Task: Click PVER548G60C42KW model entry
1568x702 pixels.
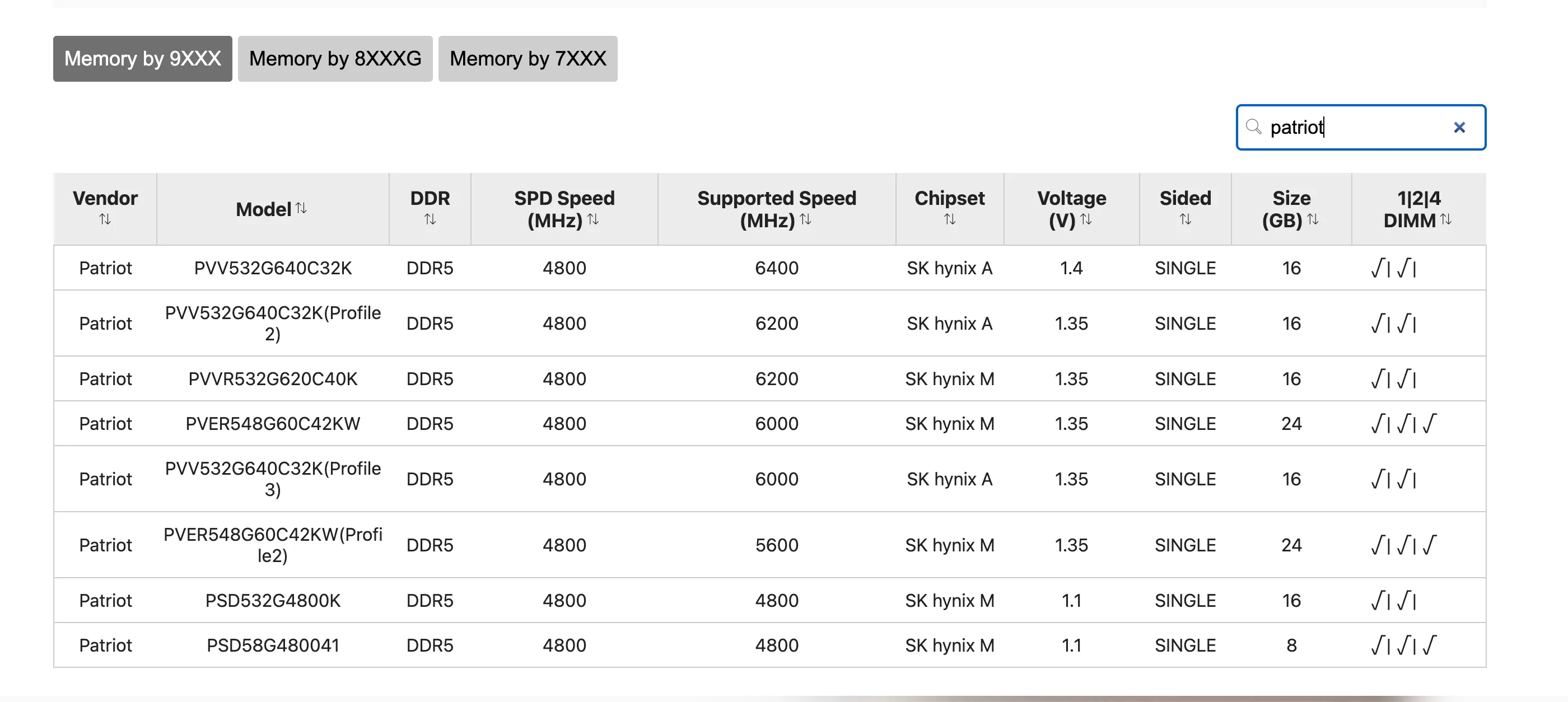Action: (x=273, y=423)
